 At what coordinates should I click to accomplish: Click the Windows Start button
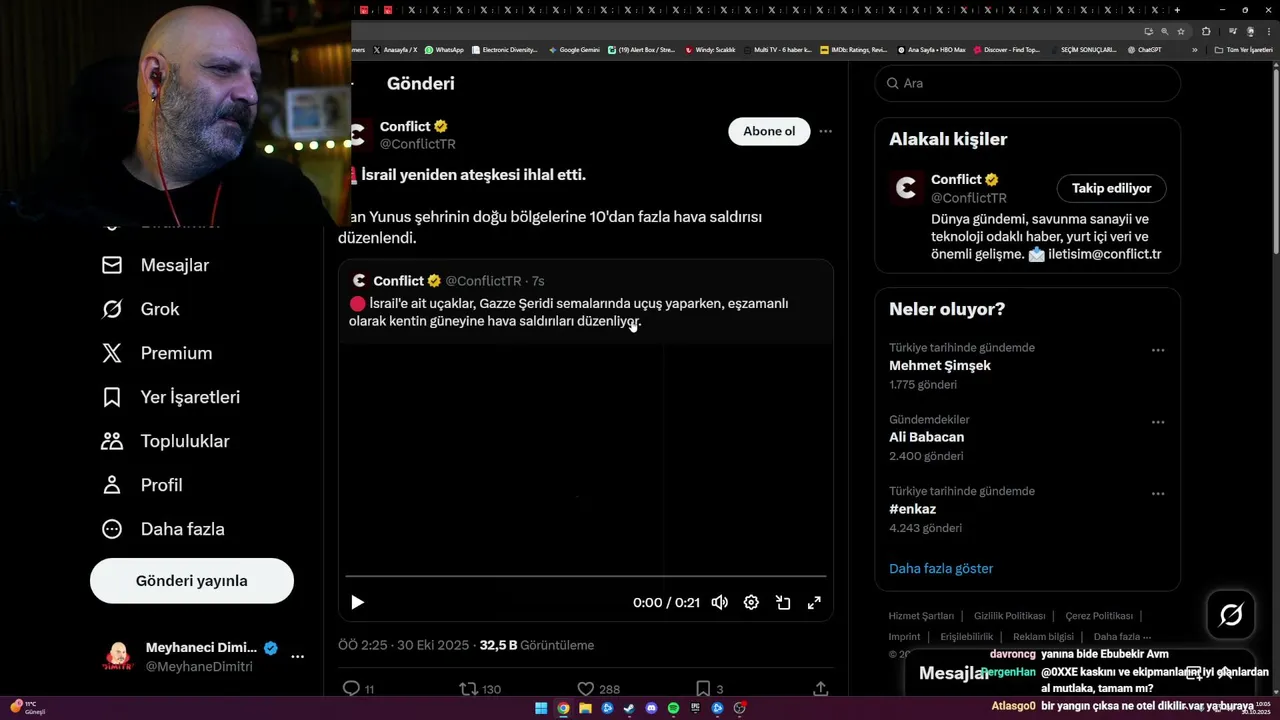541,708
